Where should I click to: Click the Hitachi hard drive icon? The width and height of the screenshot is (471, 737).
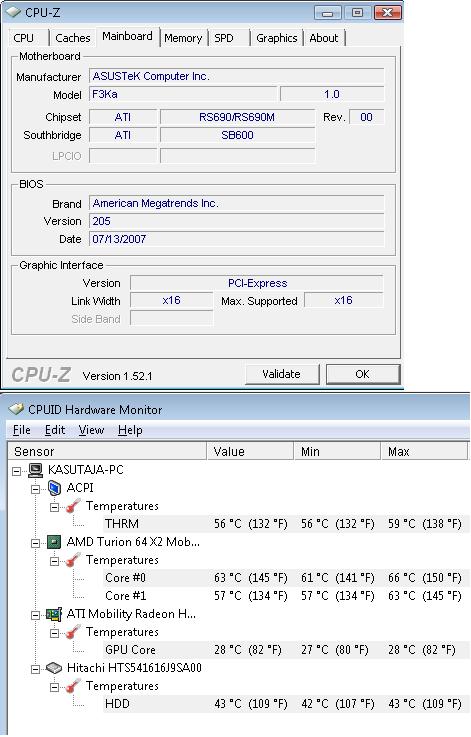coord(54,668)
